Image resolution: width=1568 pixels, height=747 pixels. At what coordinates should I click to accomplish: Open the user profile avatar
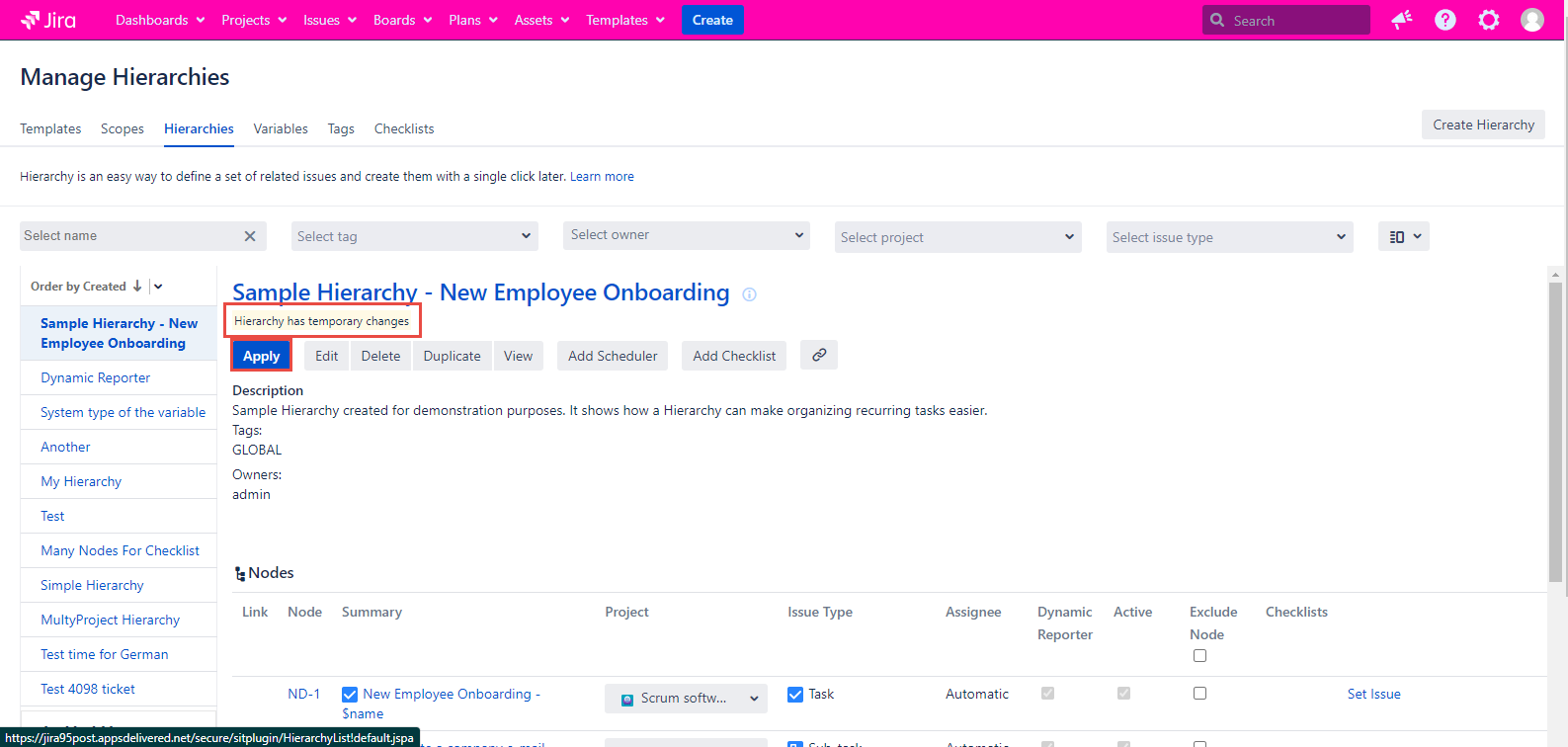1531,20
